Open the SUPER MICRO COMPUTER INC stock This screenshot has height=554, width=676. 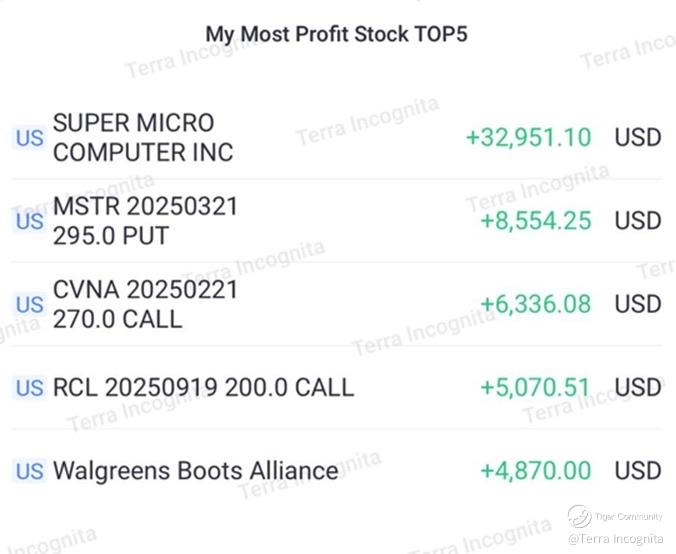click(x=143, y=138)
